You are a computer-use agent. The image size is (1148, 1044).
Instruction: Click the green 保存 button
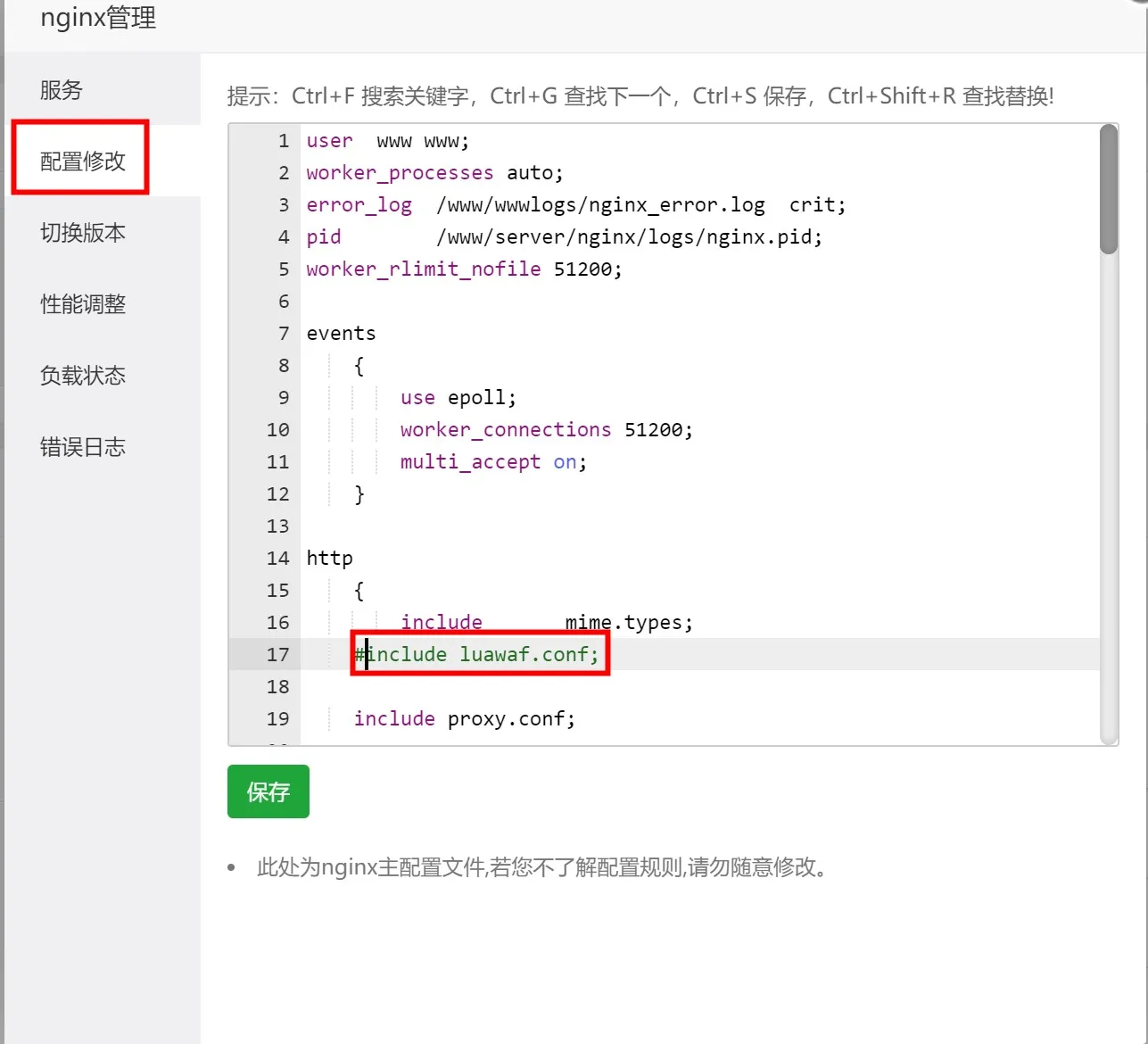[268, 791]
